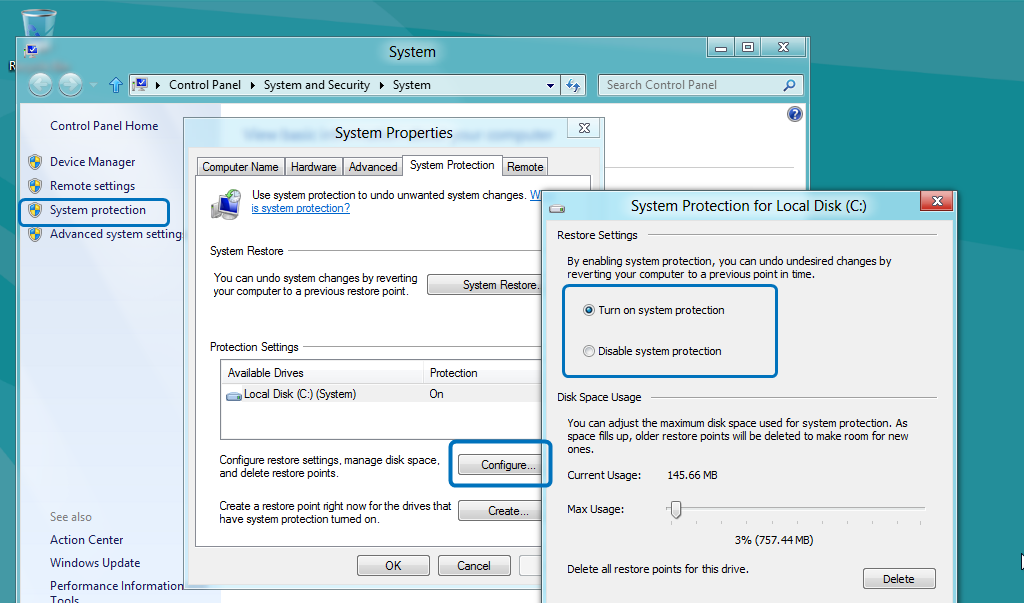1024x603 pixels.
Task: Click the System protection sidebar link
Action: (98, 210)
